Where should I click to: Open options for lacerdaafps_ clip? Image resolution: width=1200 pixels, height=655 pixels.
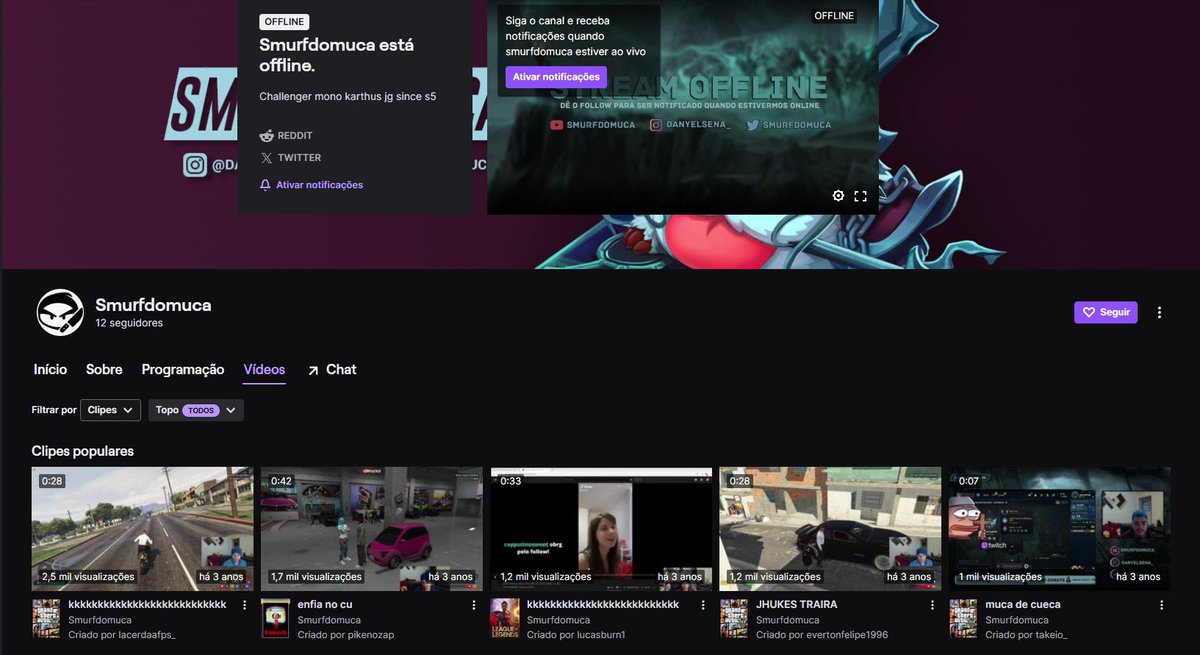pos(244,605)
